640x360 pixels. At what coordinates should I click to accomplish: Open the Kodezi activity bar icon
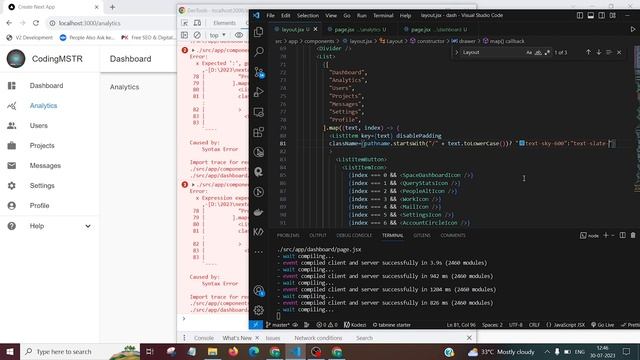coord(258,232)
